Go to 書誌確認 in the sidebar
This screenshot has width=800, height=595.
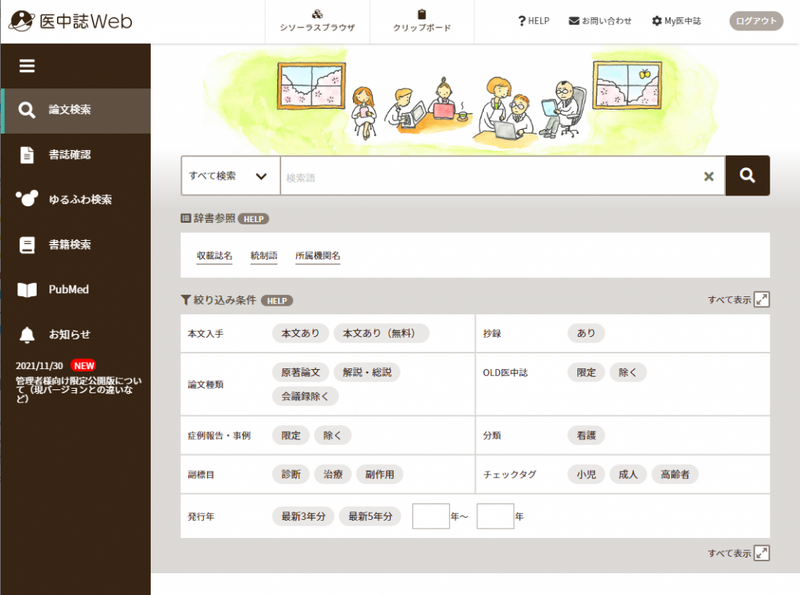point(70,155)
